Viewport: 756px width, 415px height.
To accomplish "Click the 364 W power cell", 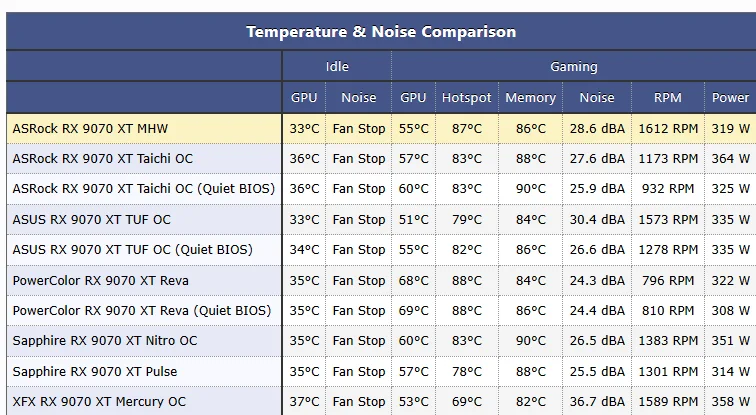I will pos(730,159).
